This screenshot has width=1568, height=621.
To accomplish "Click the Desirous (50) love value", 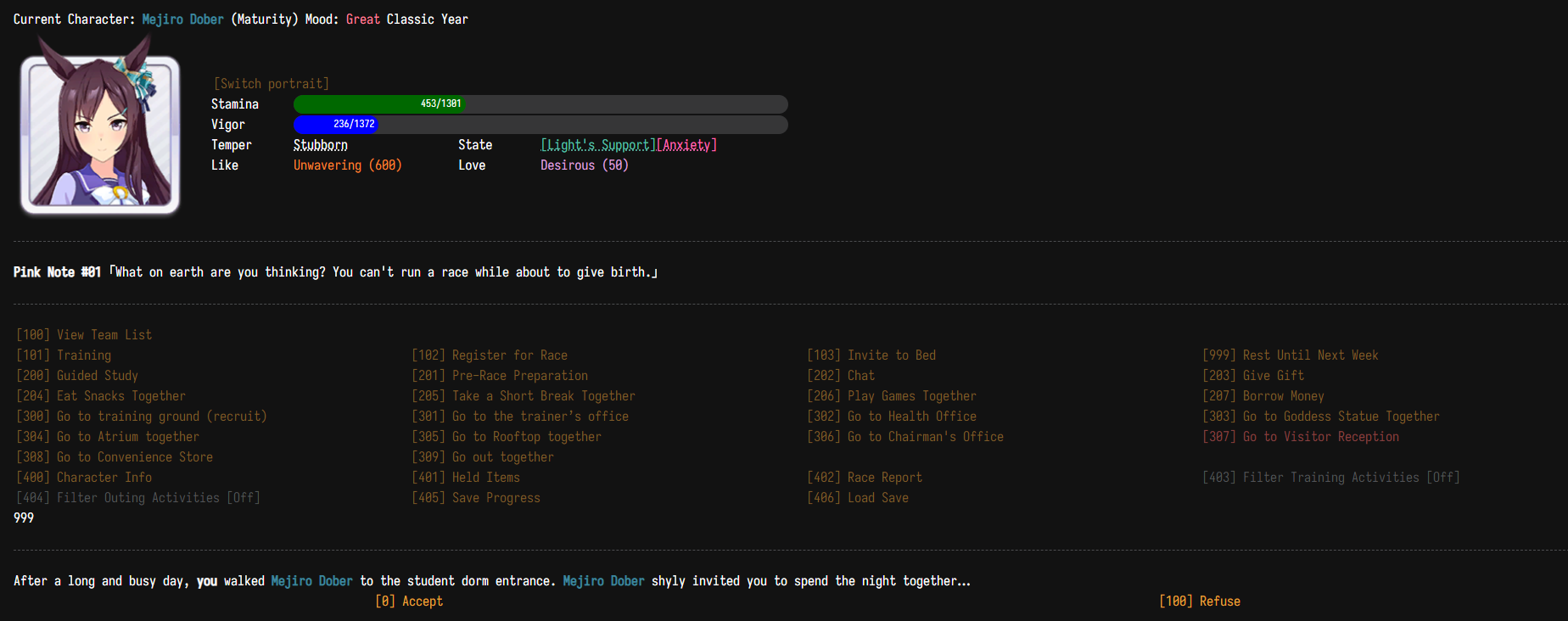I will 585,165.
